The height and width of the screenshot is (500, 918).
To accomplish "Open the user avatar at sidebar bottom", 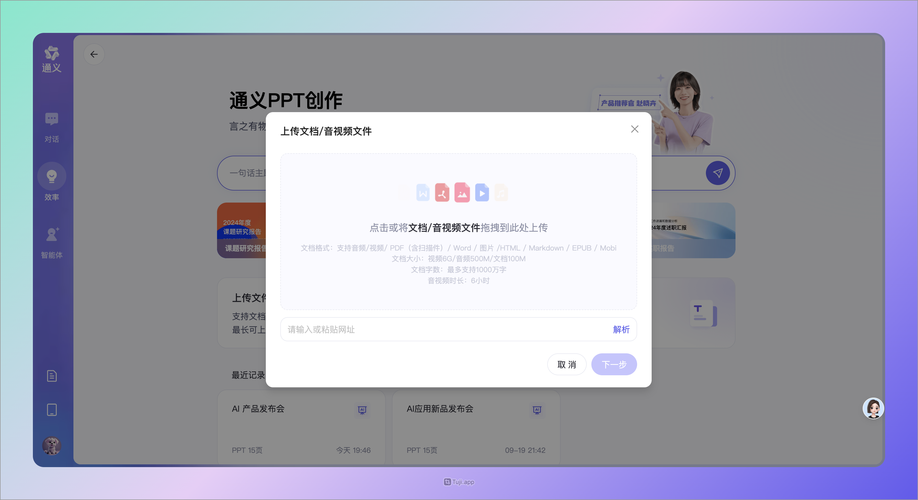I will (52, 446).
